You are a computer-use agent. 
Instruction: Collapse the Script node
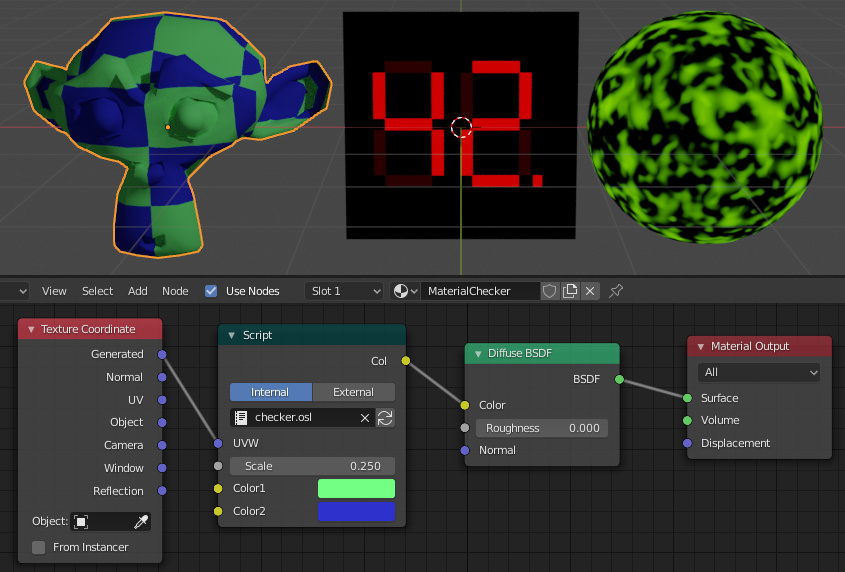232,335
